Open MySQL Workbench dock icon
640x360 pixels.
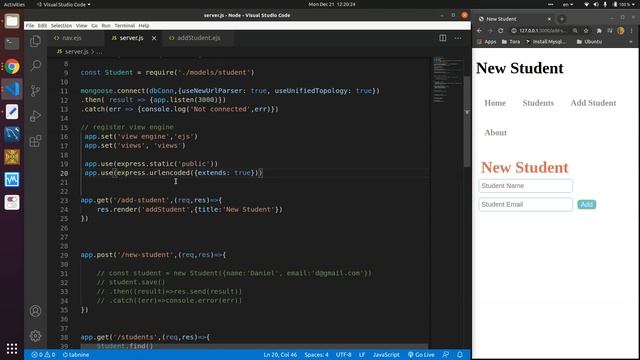point(12,134)
